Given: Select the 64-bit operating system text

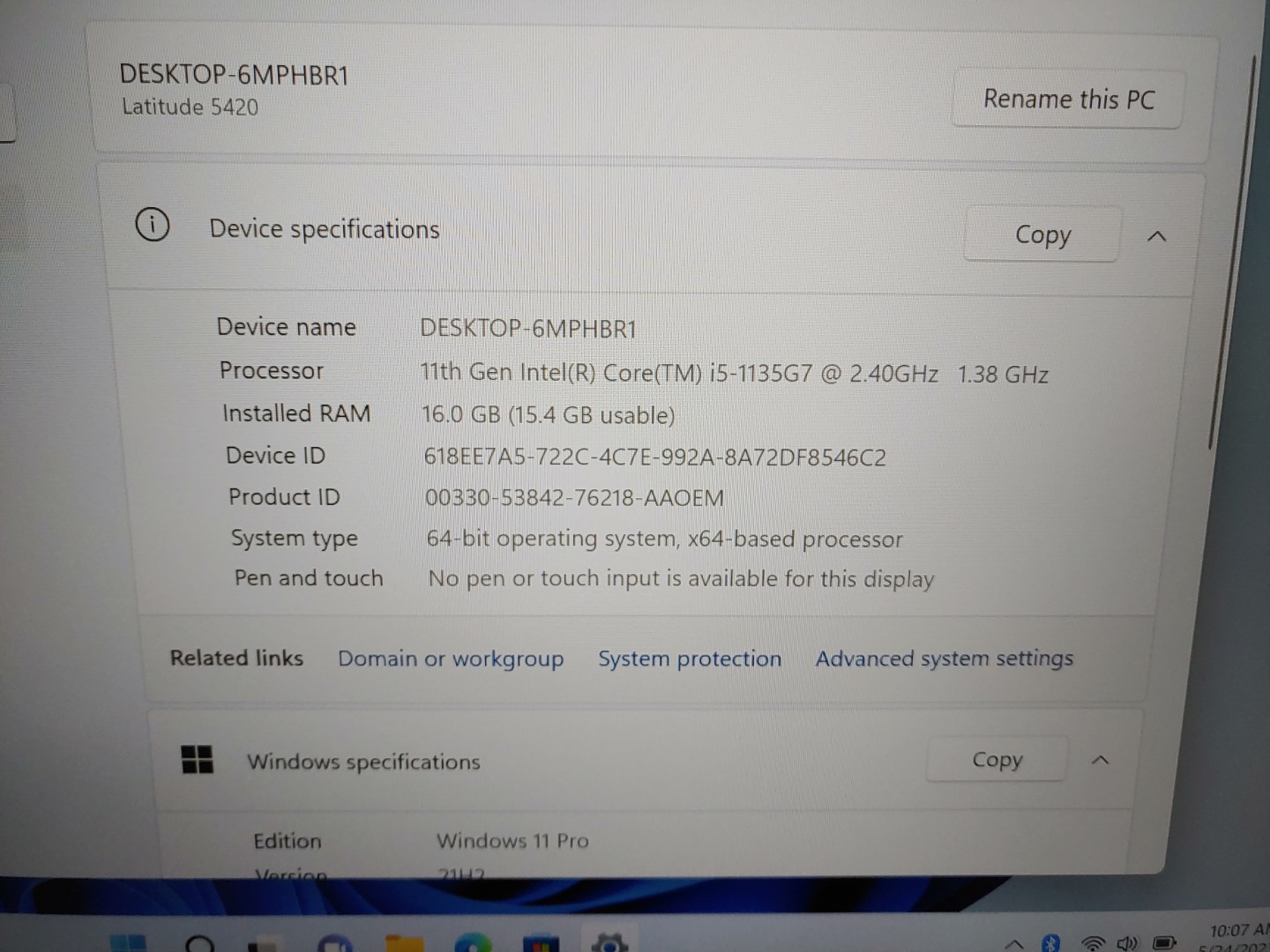Looking at the screenshot, I should coord(664,539).
